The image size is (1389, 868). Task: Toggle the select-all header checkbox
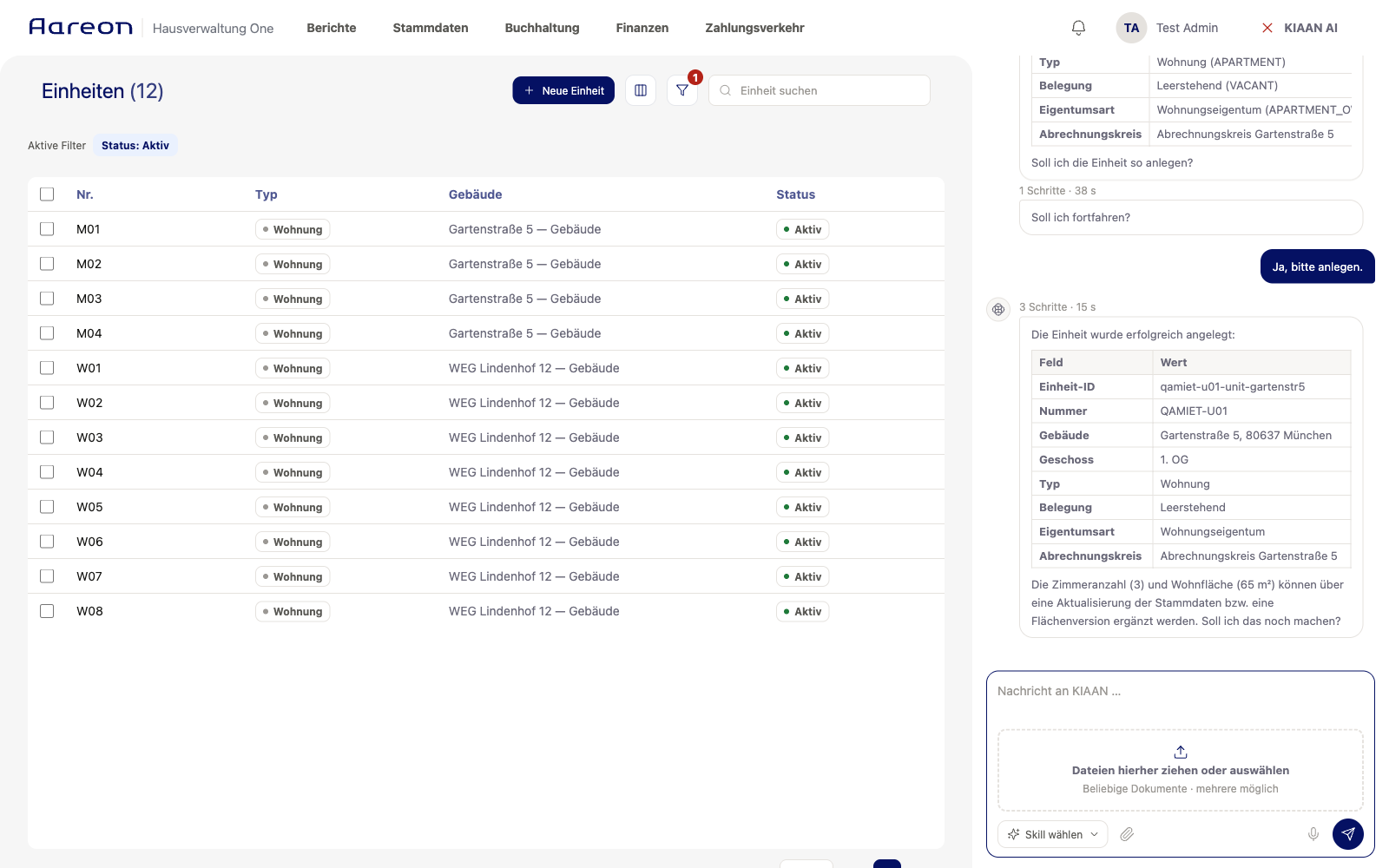click(47, 194)
